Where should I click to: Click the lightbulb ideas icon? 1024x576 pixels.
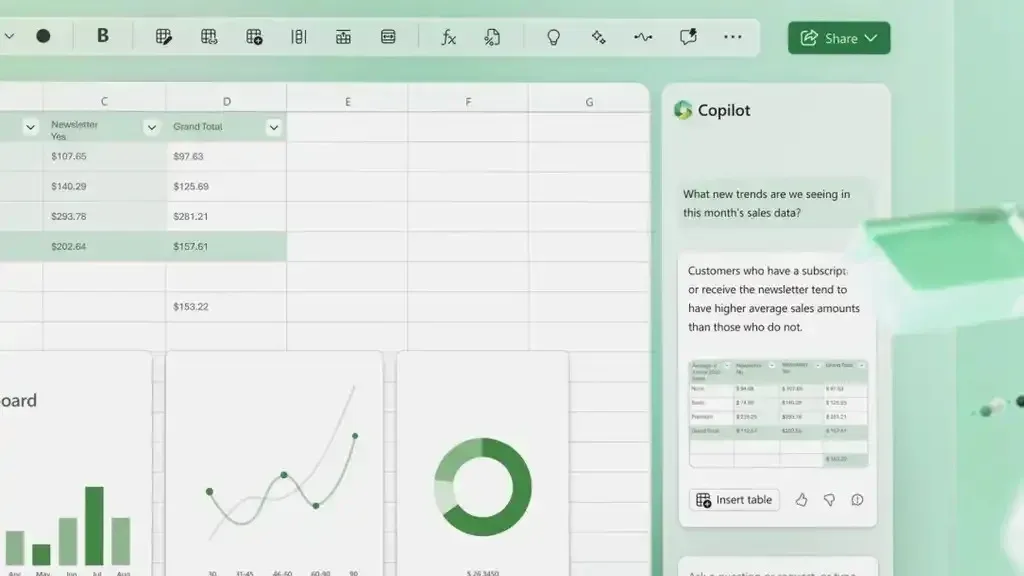click(x=553, y=37)
